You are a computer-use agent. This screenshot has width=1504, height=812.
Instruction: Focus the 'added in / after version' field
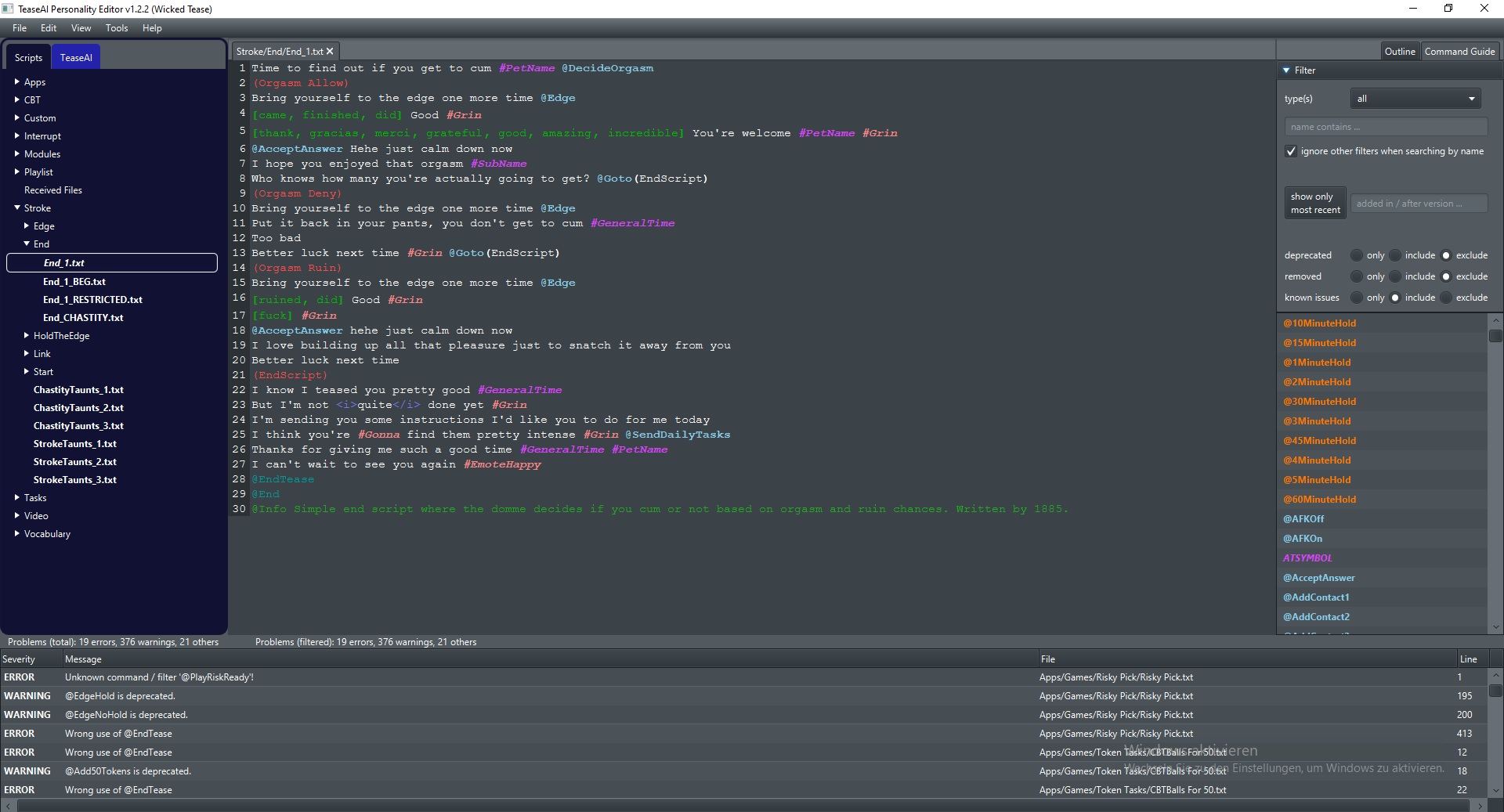pos(1419,204)
